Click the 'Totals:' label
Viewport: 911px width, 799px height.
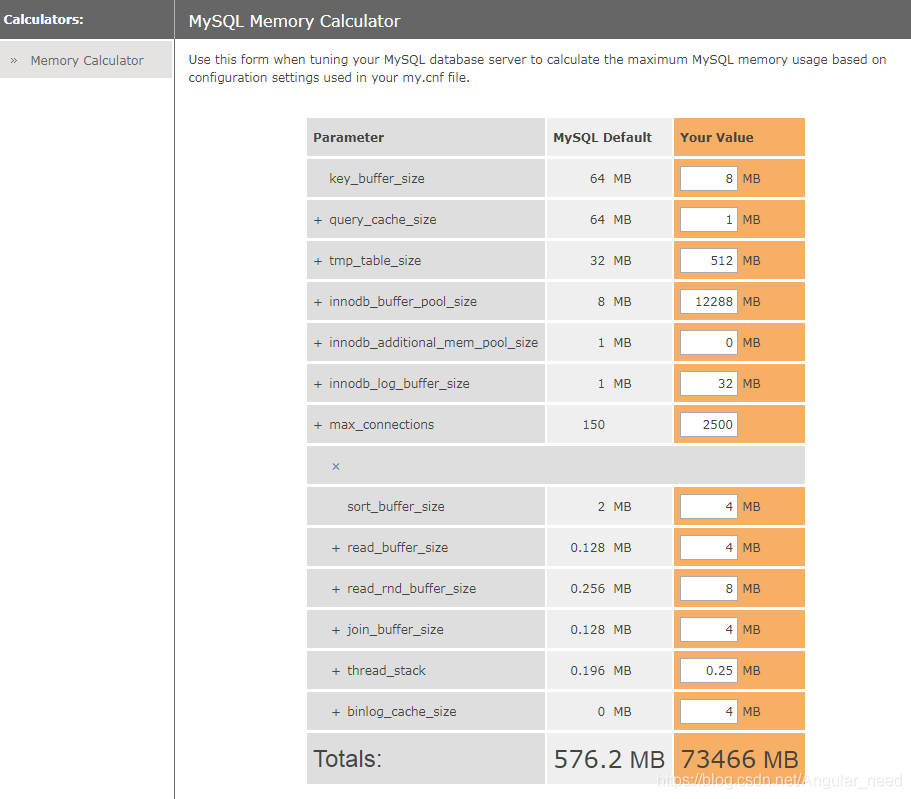(x=347, y=759)
